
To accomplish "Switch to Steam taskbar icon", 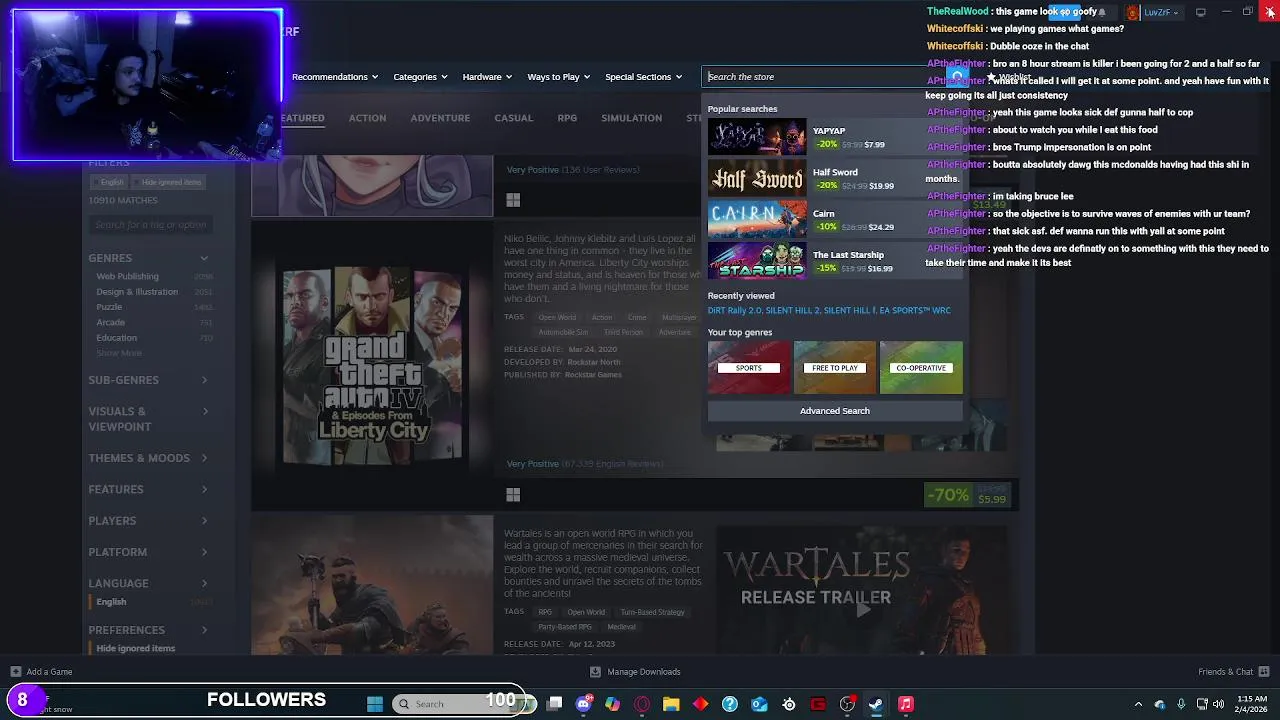I will [876, 704].
